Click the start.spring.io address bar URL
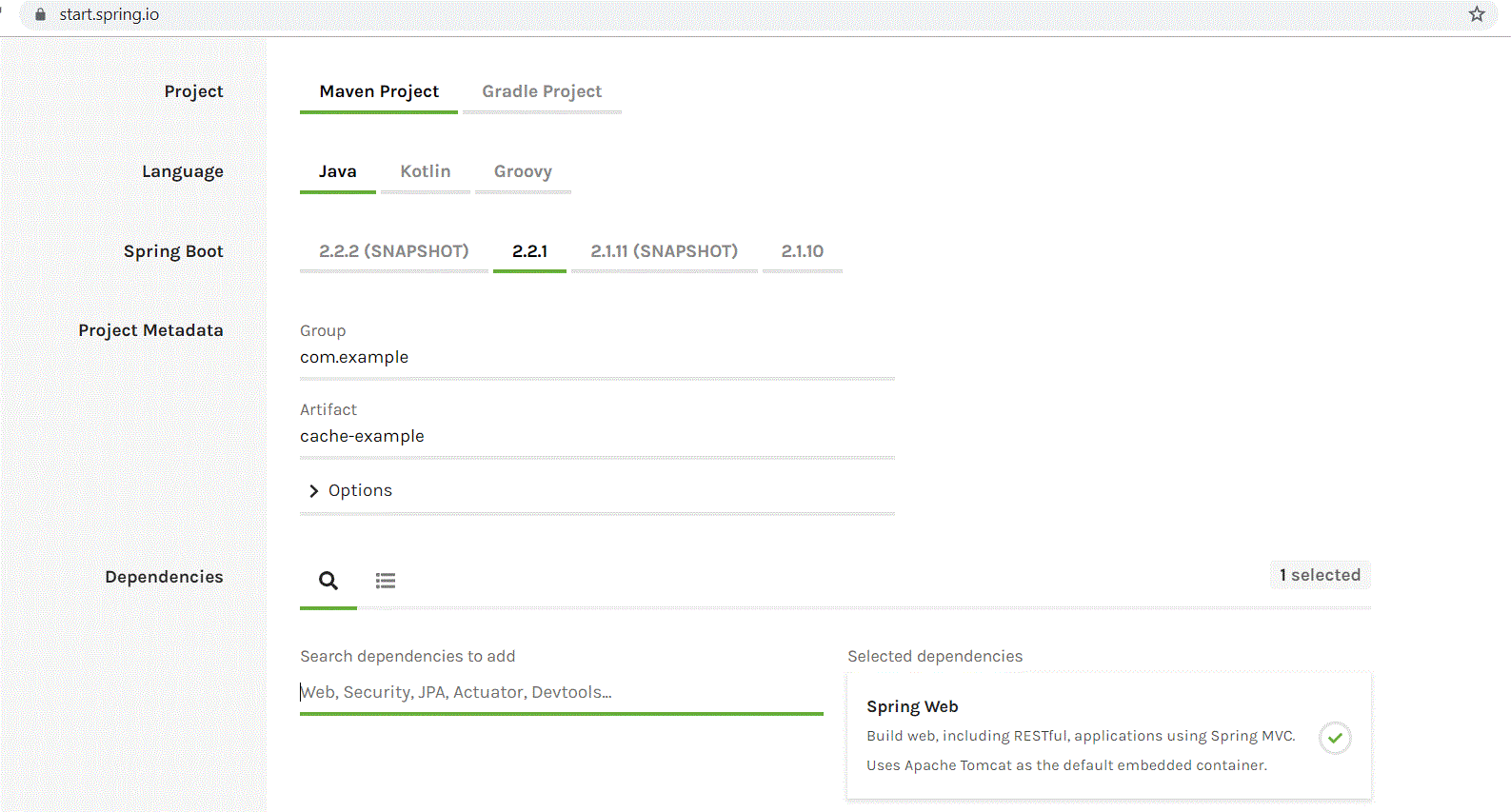 109,14
